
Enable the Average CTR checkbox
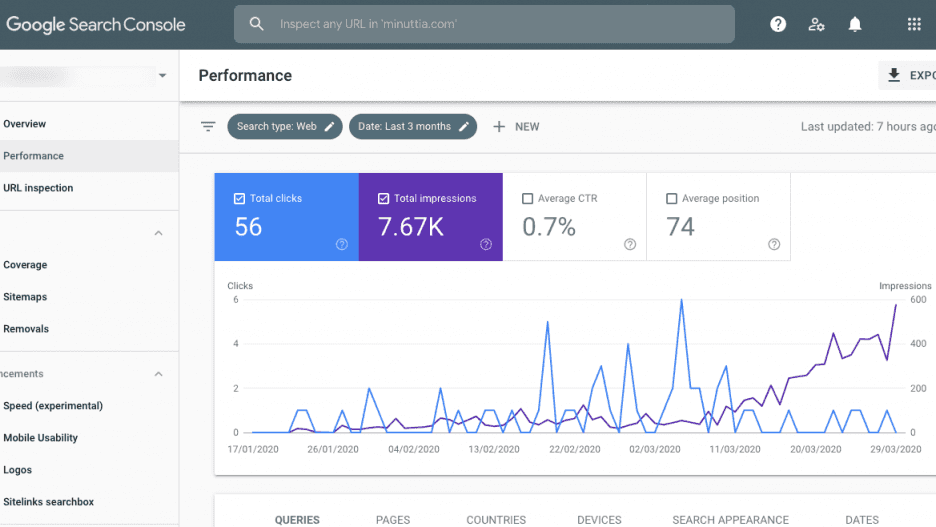528,199
